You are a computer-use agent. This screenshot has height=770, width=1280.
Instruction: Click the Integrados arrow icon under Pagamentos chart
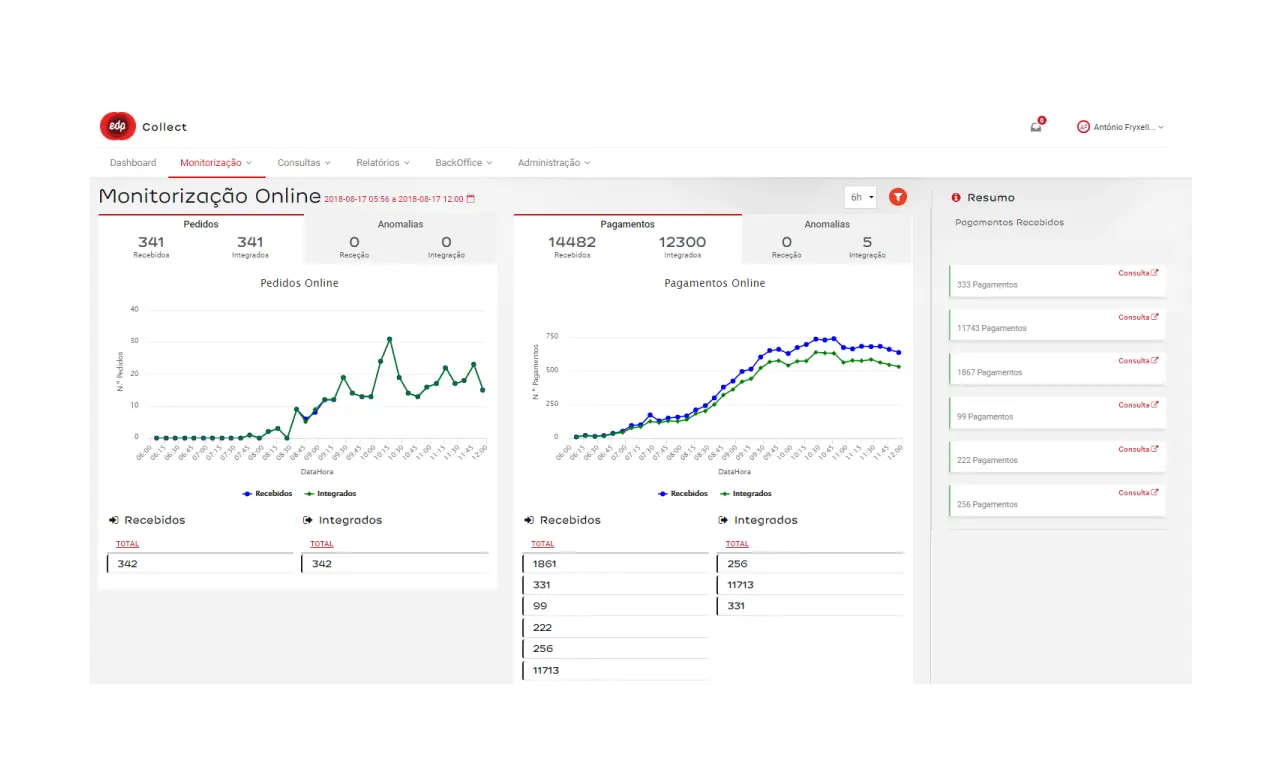point(722,519)
